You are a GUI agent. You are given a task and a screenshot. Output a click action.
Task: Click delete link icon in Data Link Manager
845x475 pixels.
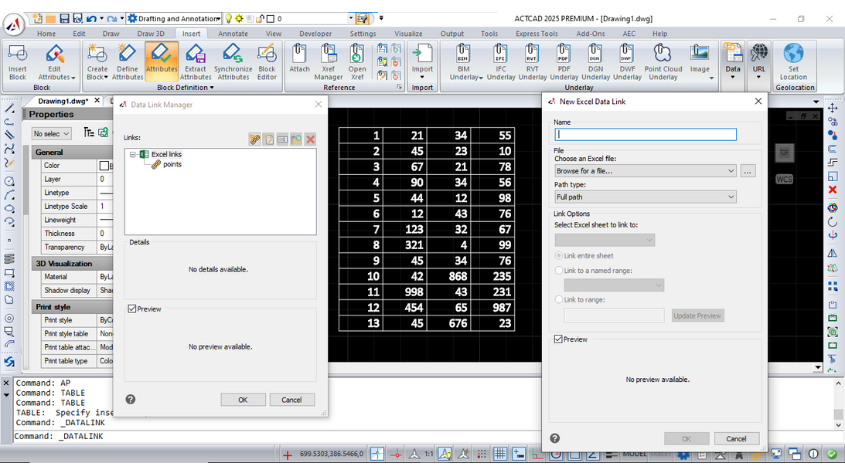(x=310, y=140)
